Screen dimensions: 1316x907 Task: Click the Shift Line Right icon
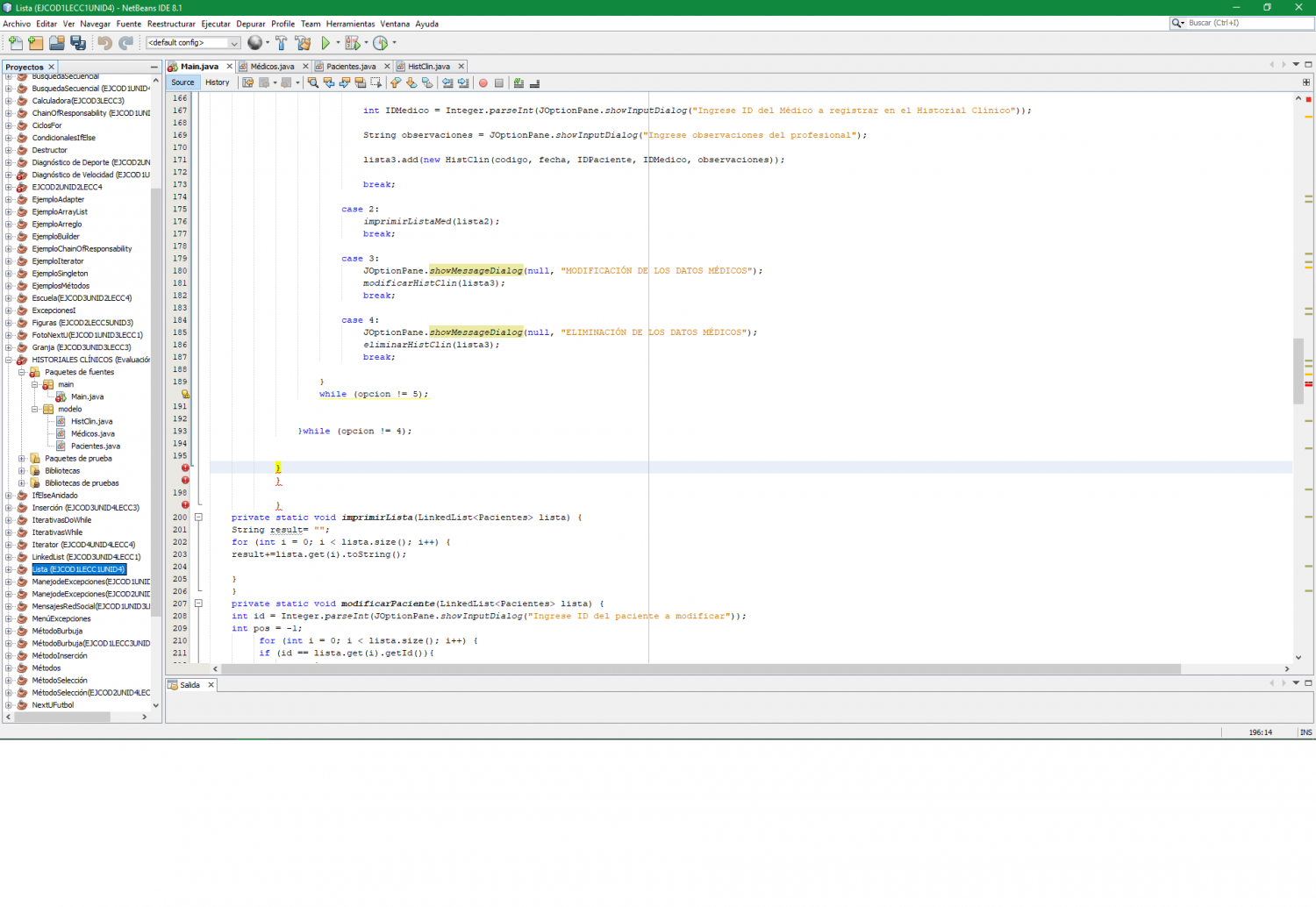[463, 82]
